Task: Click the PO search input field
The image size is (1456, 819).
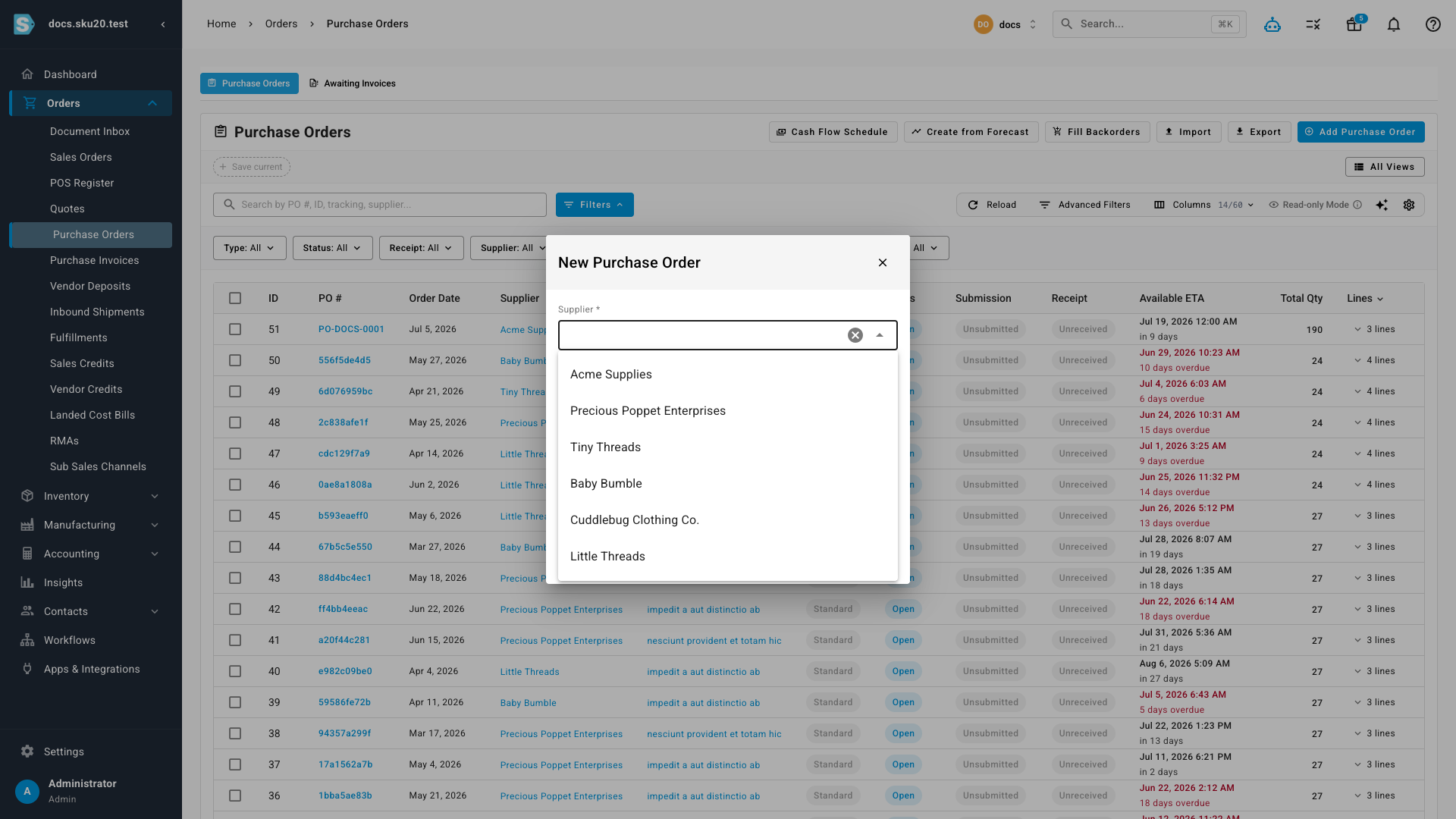Action: pyautogui.click(x=380, y=205)
